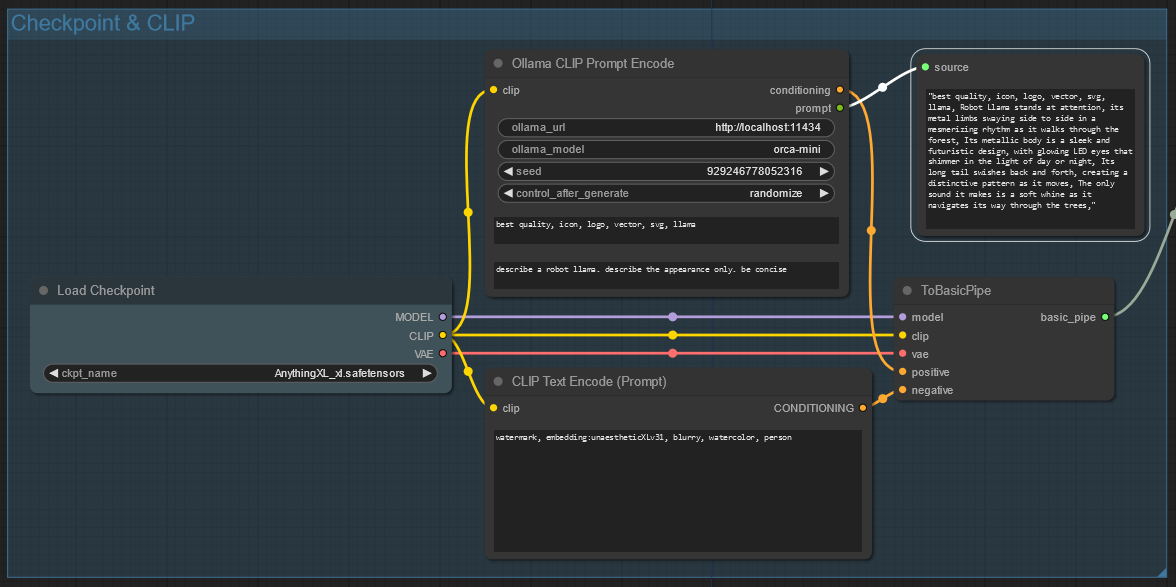Increase the seed value with right arrow
Screen dimensions: 1176x587
(824, 172)
